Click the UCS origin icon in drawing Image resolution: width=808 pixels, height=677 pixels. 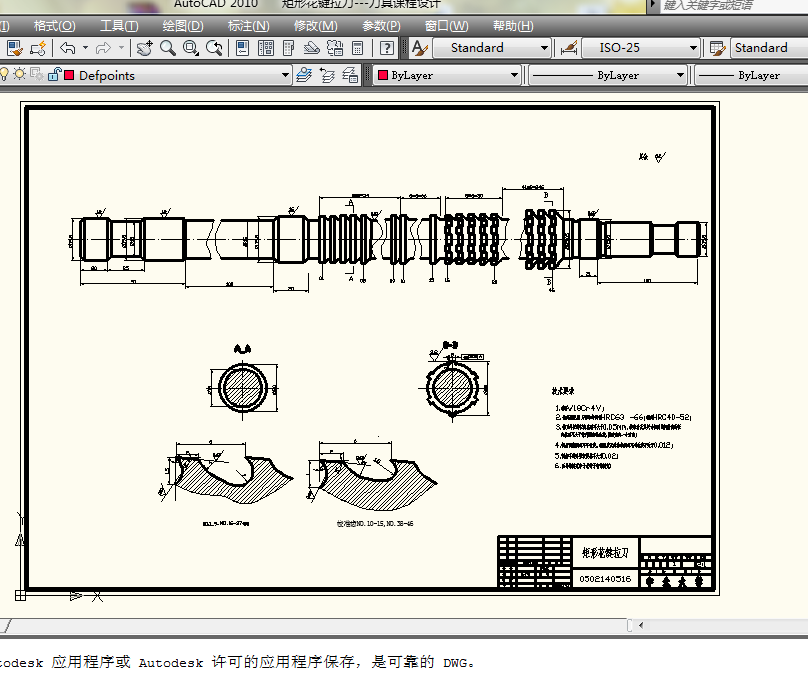pyautogui.click(x=20, y=595)
